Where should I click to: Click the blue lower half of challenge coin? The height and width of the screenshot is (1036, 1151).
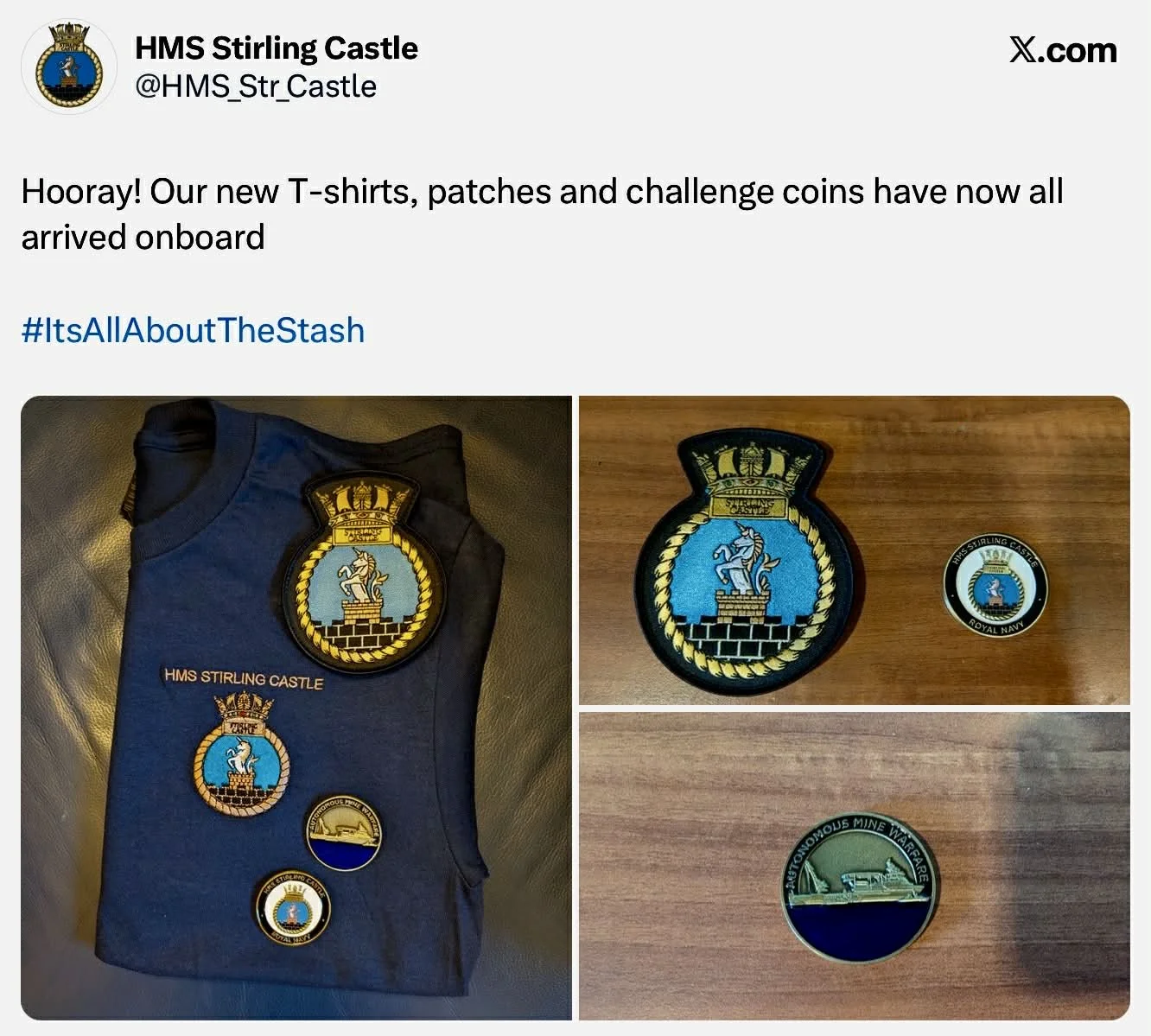(x=857, y=931)
